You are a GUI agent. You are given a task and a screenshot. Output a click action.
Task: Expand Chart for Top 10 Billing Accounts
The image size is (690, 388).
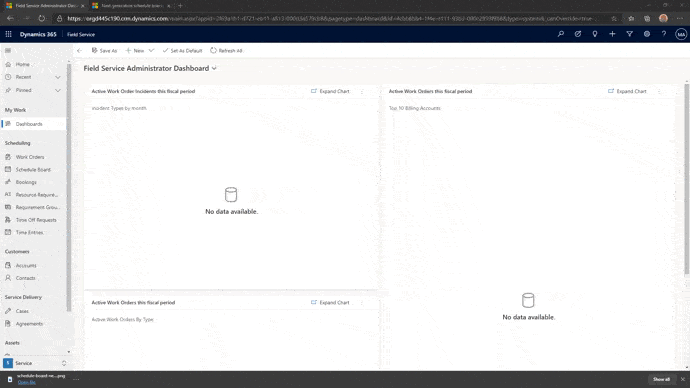click(628, 92)
